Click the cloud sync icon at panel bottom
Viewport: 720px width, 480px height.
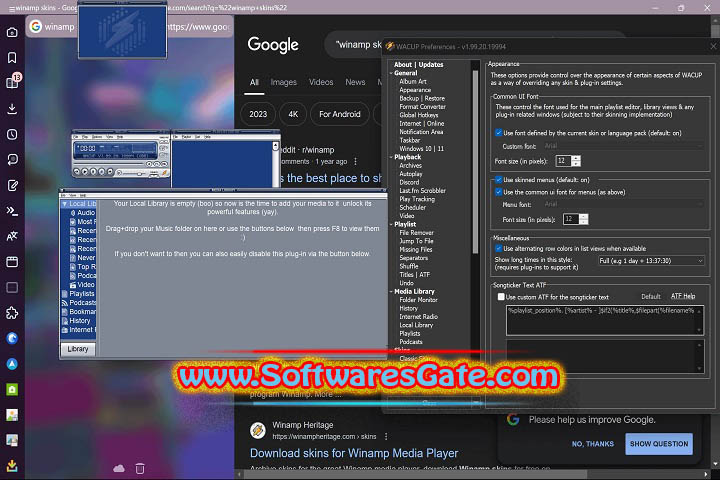[x=119, y=468]
